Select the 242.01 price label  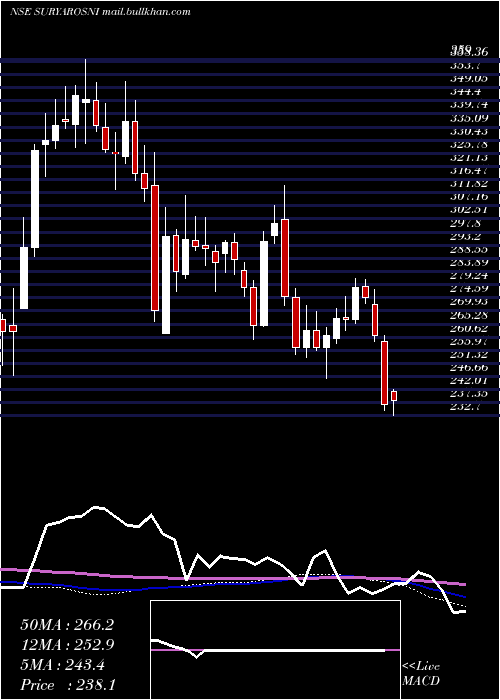[x=468, y=380]
